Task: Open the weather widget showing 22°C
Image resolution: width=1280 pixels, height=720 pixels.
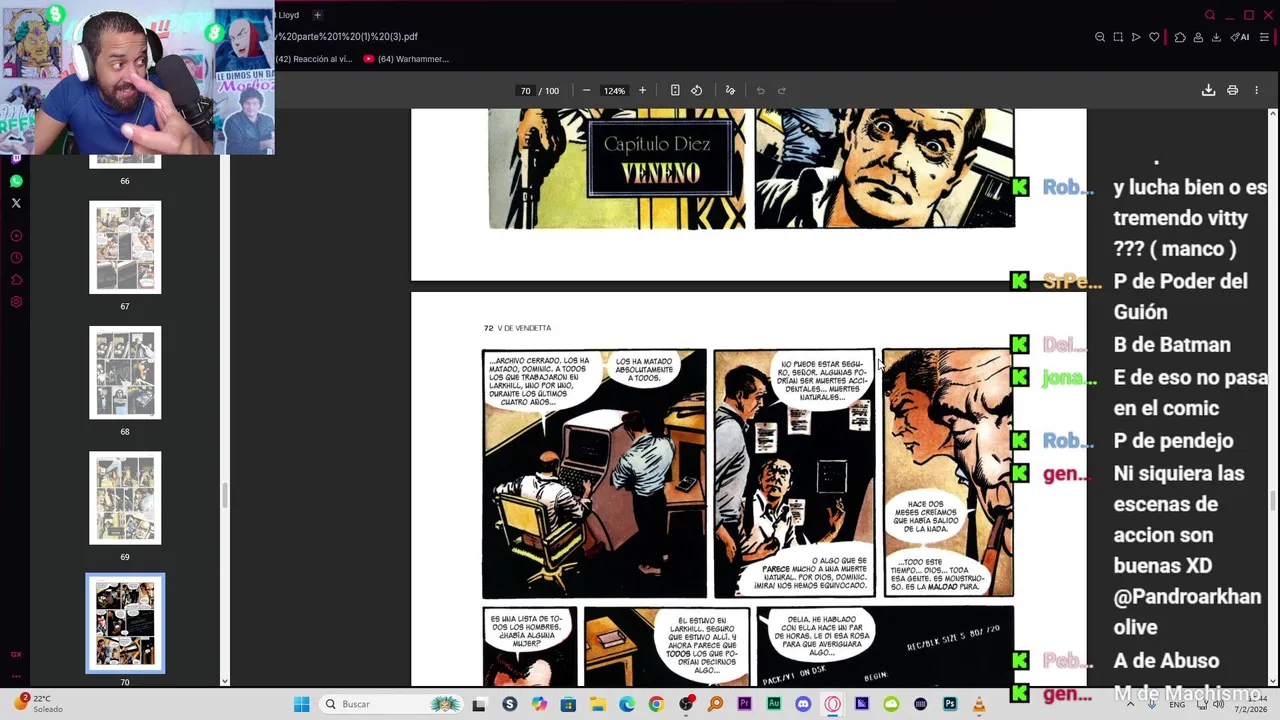Action: 38,703
